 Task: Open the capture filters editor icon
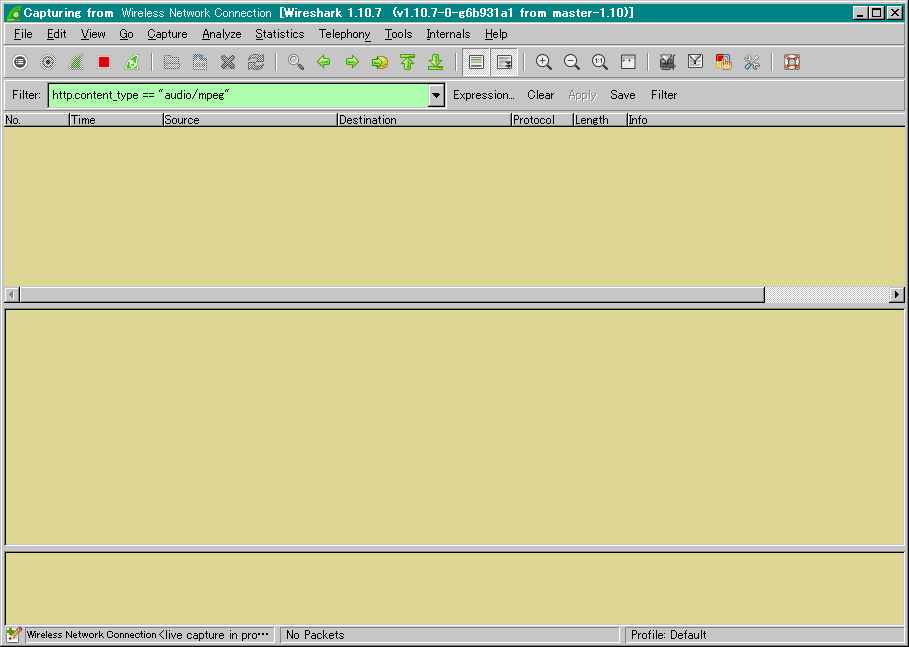(x=667, y=62)
